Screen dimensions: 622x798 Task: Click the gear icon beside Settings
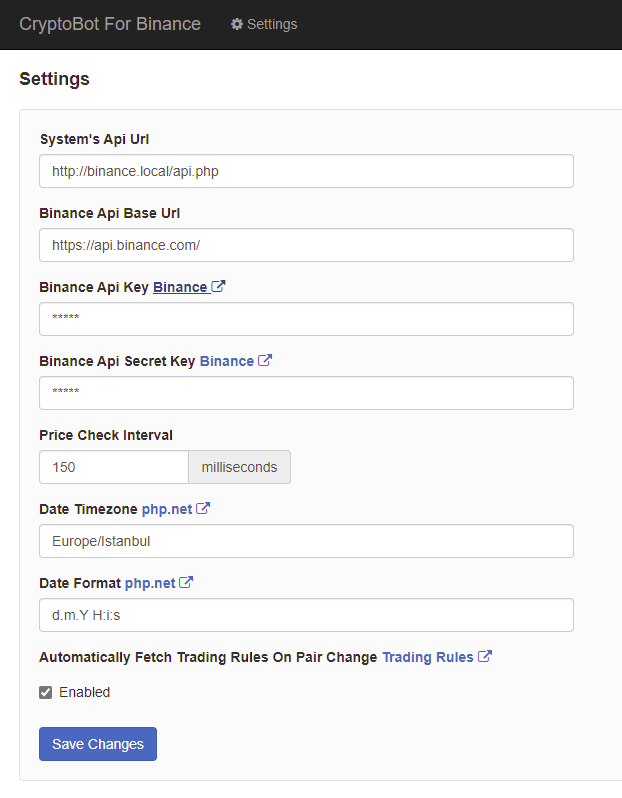click(x=237, y=24)
